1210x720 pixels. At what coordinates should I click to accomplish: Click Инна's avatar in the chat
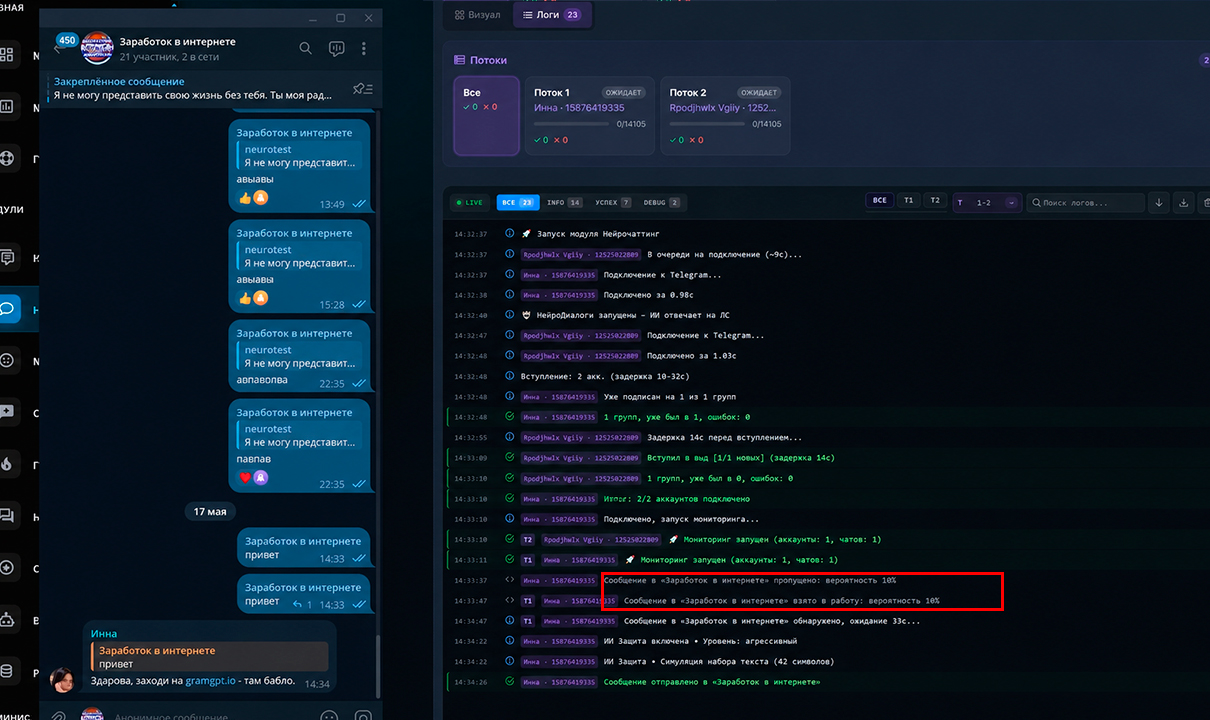click(63, 679)
